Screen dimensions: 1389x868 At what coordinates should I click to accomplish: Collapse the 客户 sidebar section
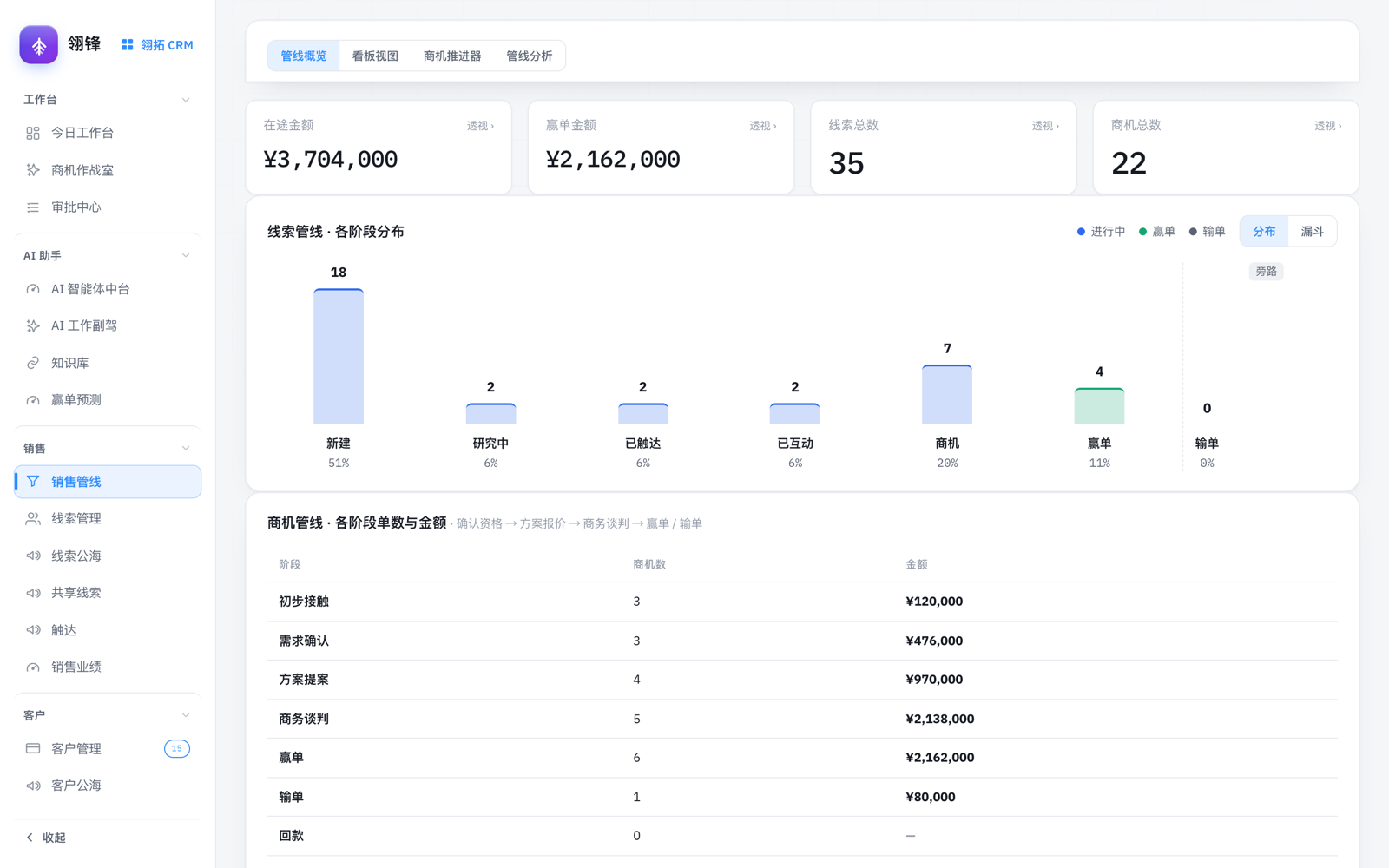coord(186,715)
